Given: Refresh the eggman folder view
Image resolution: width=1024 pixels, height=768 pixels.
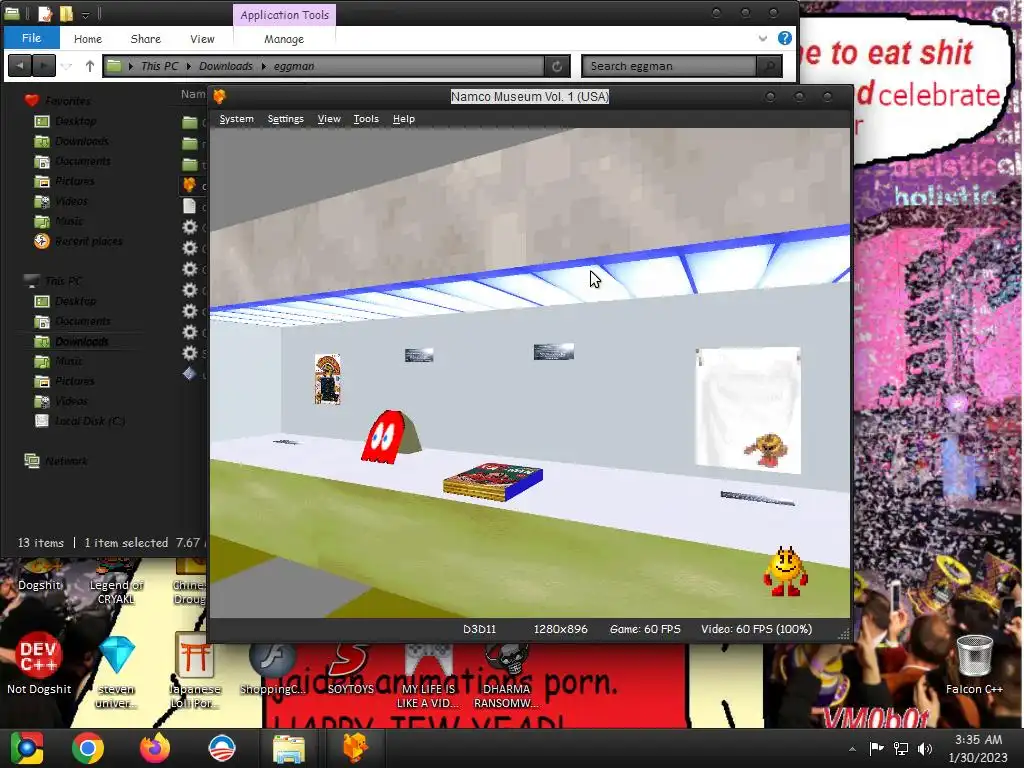Looking at the screenshot, I should [557, 66].
